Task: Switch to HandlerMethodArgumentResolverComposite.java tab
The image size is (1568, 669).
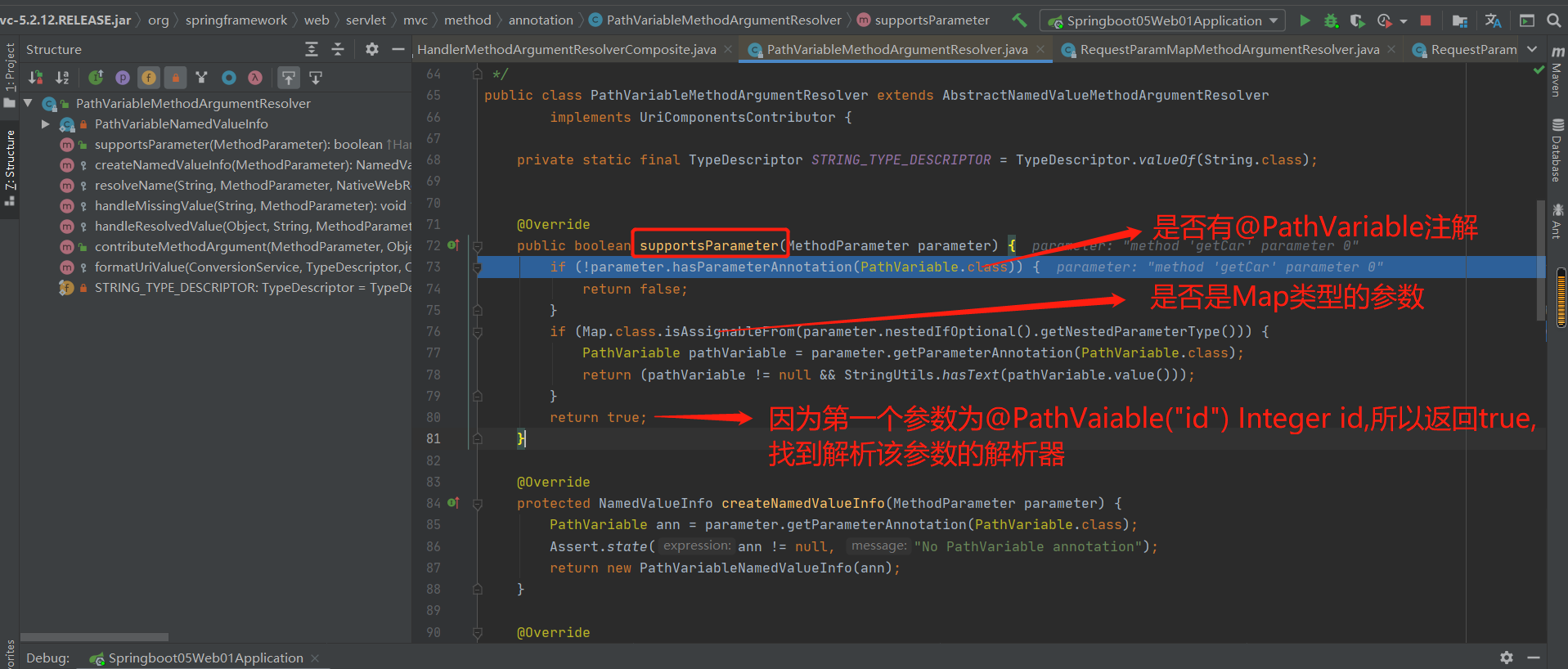Action: click(566, 50)
